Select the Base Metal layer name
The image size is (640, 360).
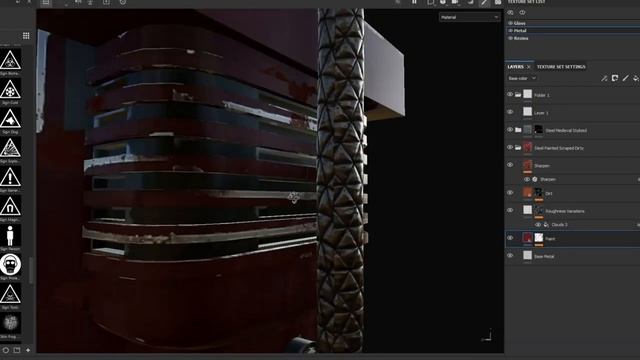click(x=544, y=256)
